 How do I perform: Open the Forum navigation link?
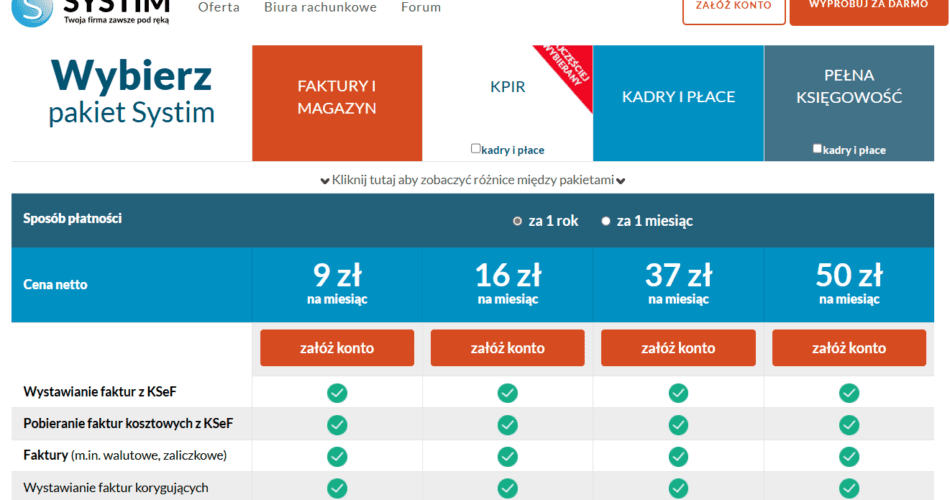pos(420,7)
